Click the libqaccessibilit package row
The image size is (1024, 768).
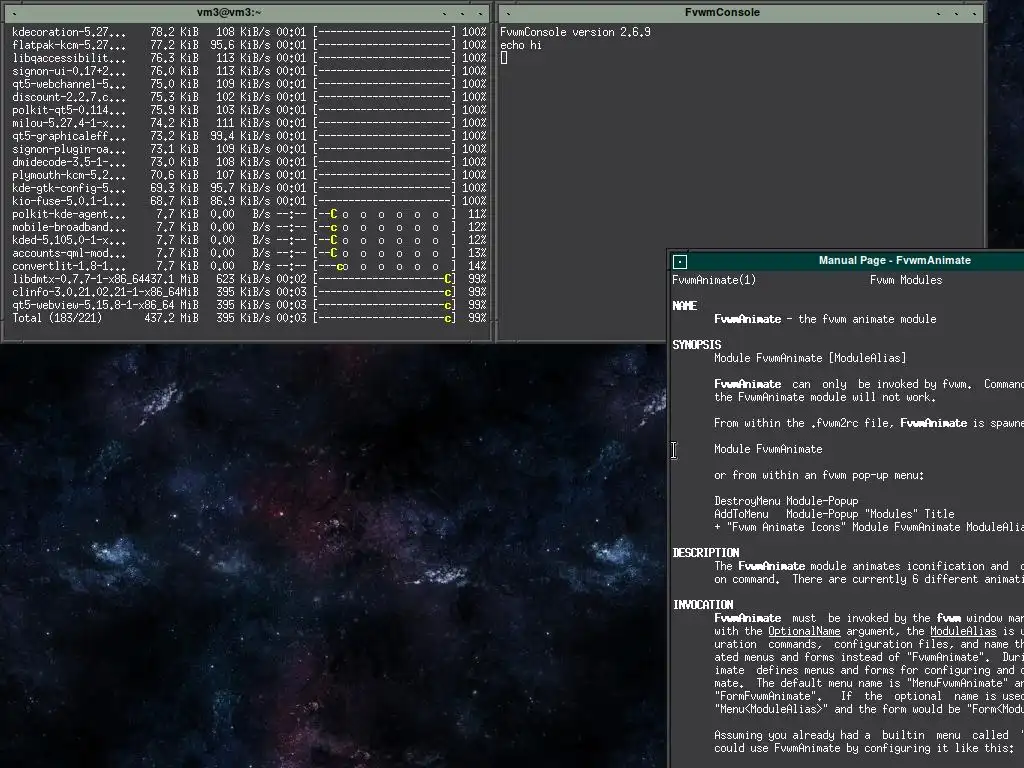(249, 58)
